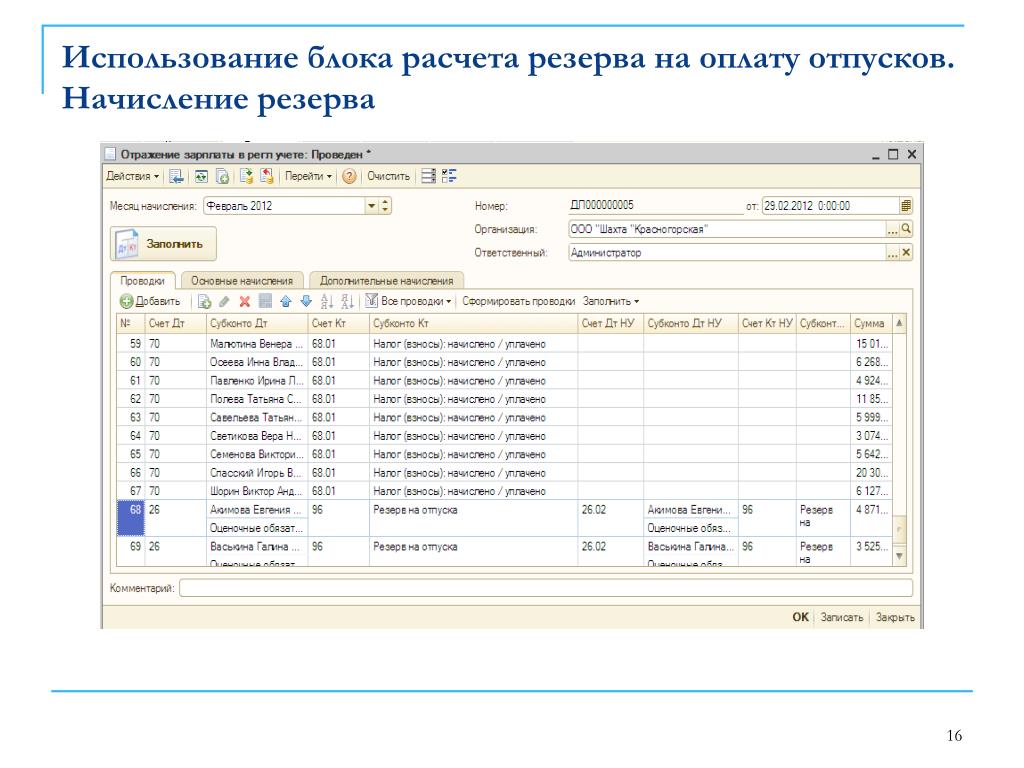Screen dimensions: 1024x768
Task: Select row 63 Савельева Татьяна
Action: click(x=505, y=417)
